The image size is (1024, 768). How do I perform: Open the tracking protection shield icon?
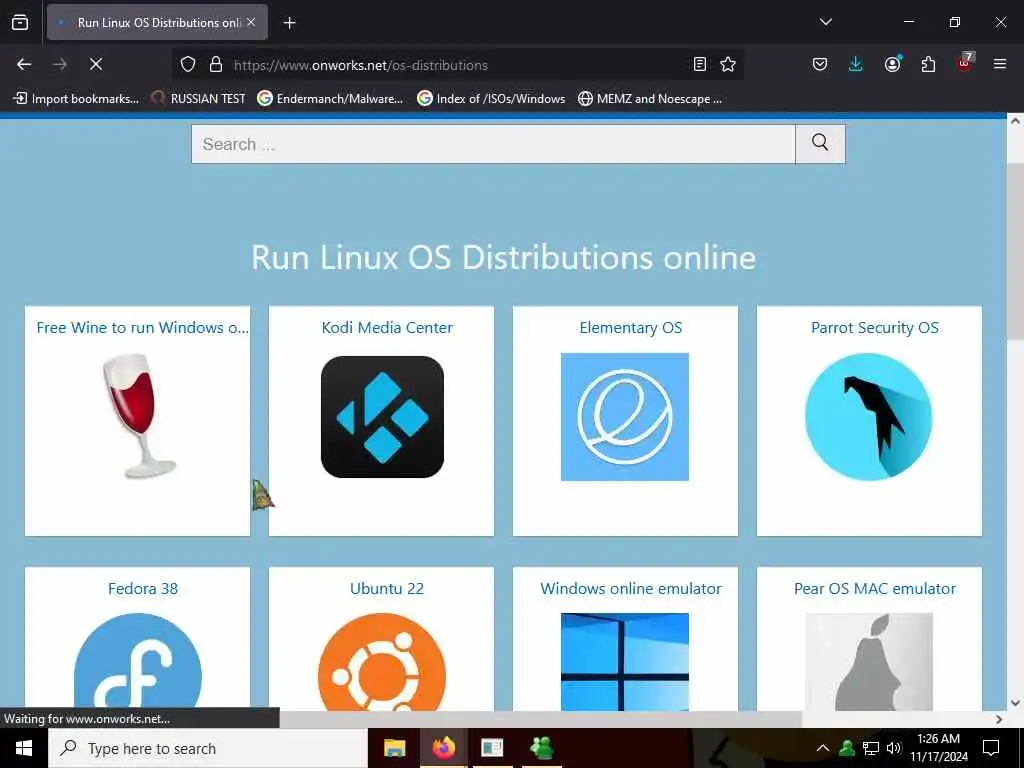(x=188, y=64)
